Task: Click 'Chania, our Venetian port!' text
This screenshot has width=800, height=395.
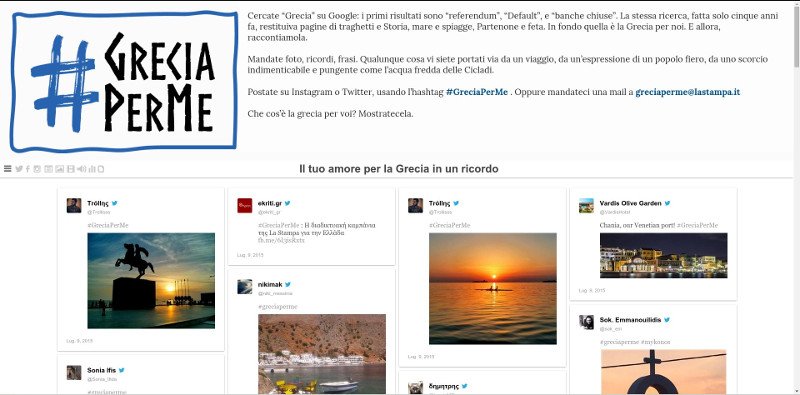Action: (x=637, y=225)
